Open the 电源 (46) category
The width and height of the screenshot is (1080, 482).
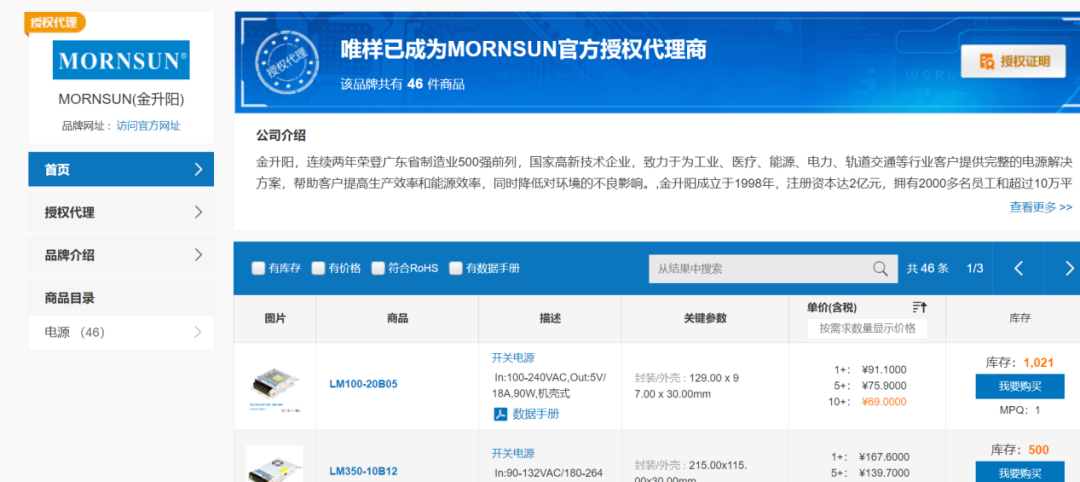[121, 333]
